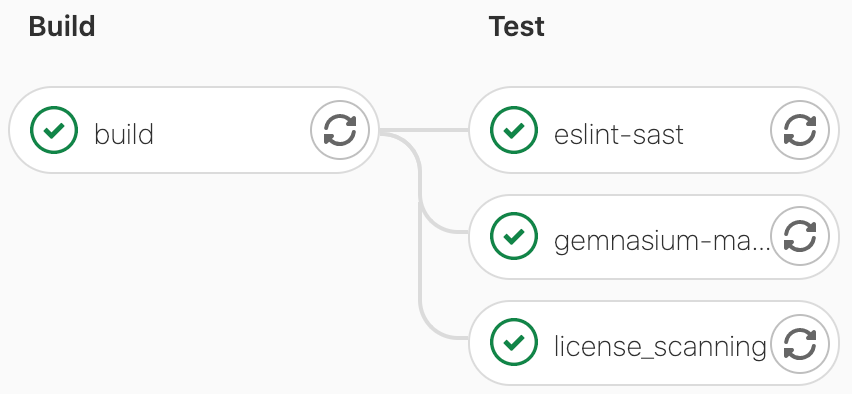The image size is (852, 394).
Task: Open the license_scanning job details
Action: (660, 347)
